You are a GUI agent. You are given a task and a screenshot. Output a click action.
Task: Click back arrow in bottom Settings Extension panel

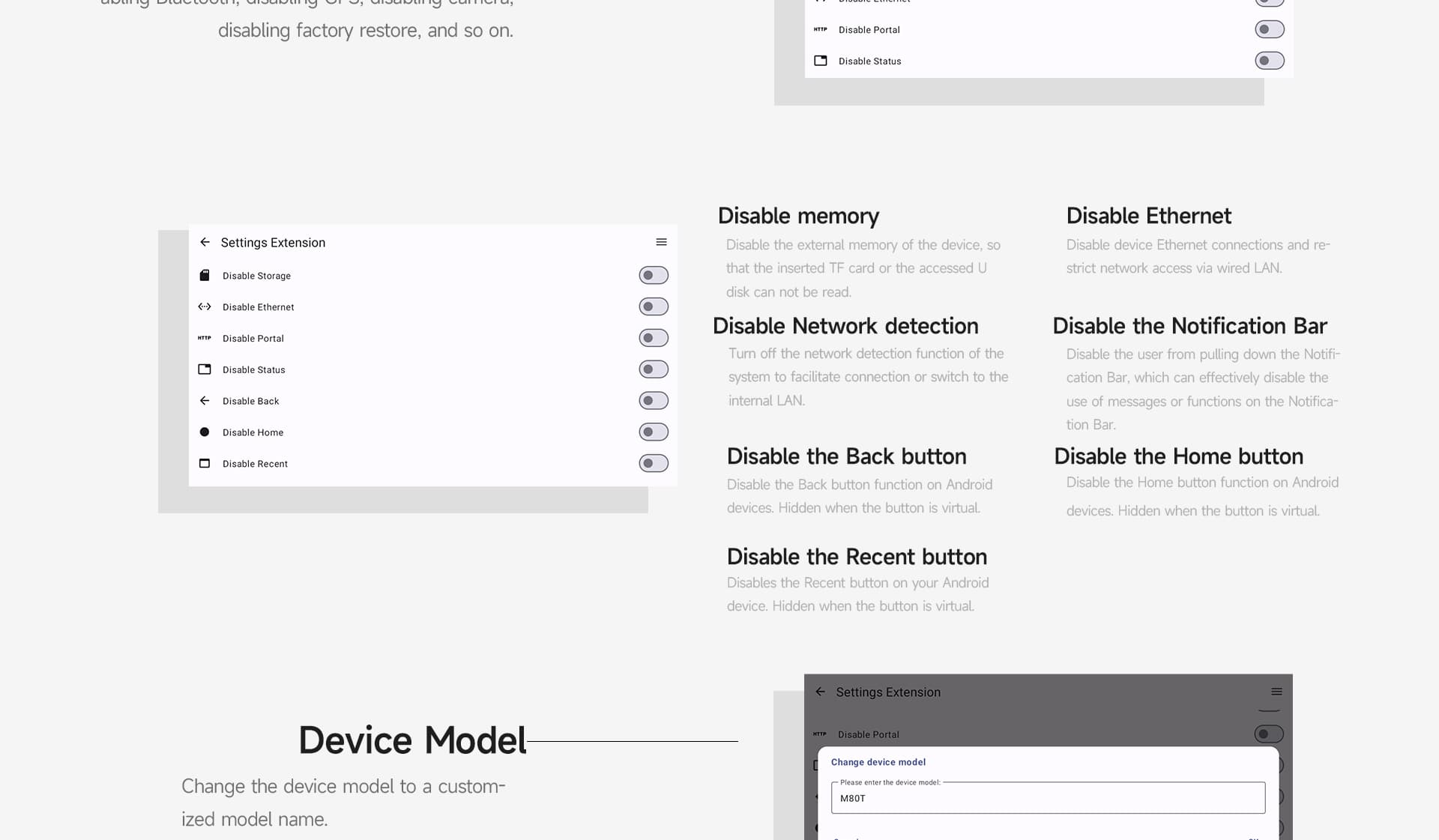[820, 692]
